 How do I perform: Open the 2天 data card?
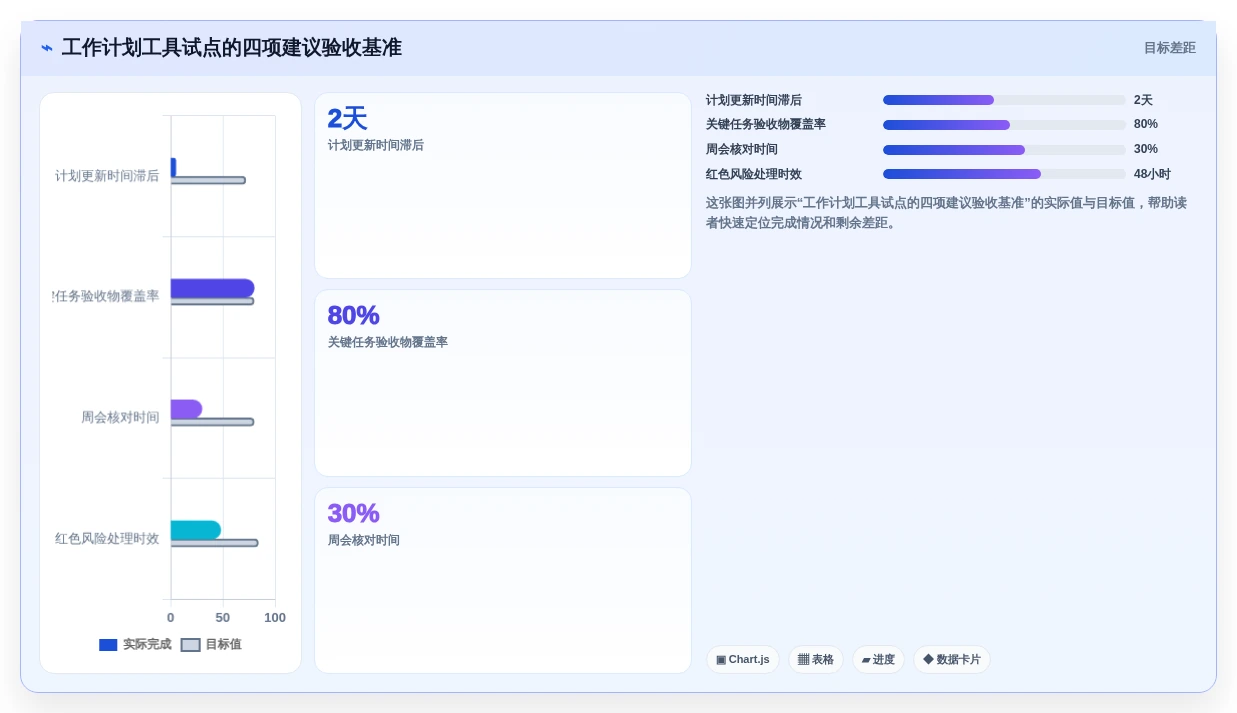[x=503, y=186]
